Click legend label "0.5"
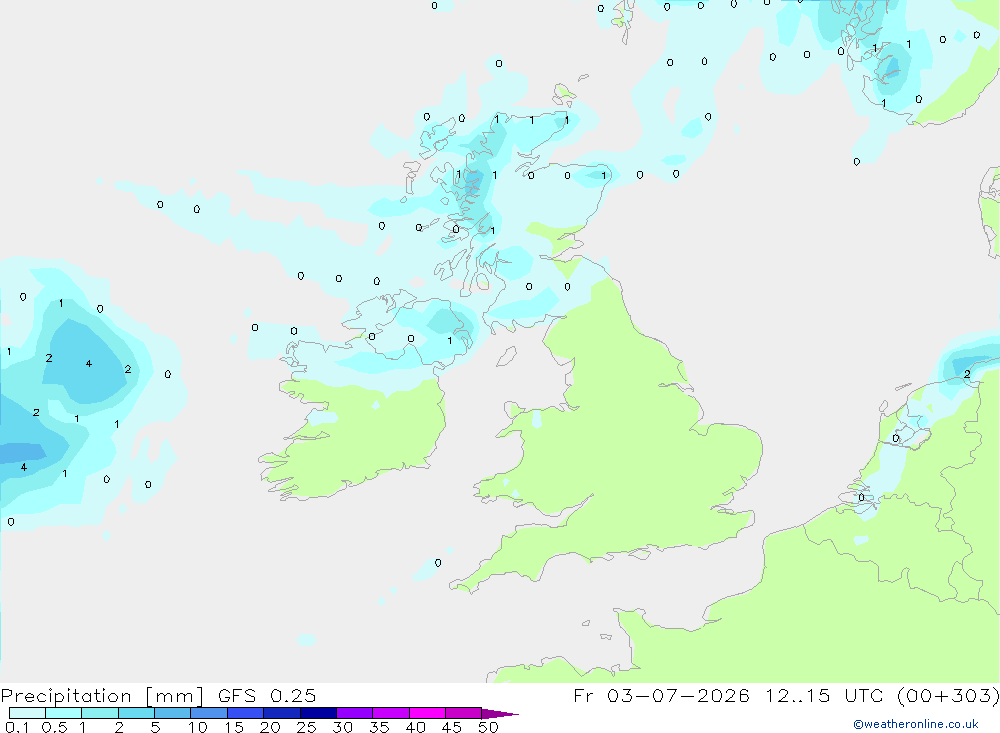 54,727
